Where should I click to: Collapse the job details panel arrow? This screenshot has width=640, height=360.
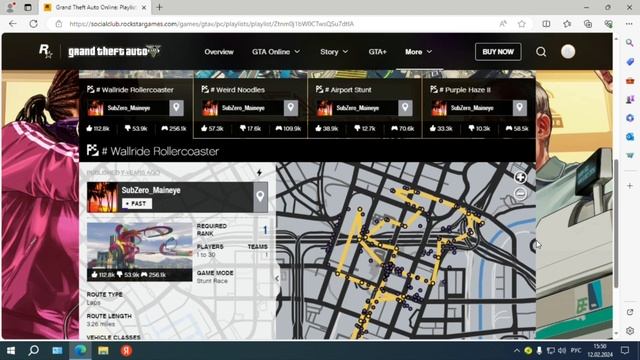point(277,278)
